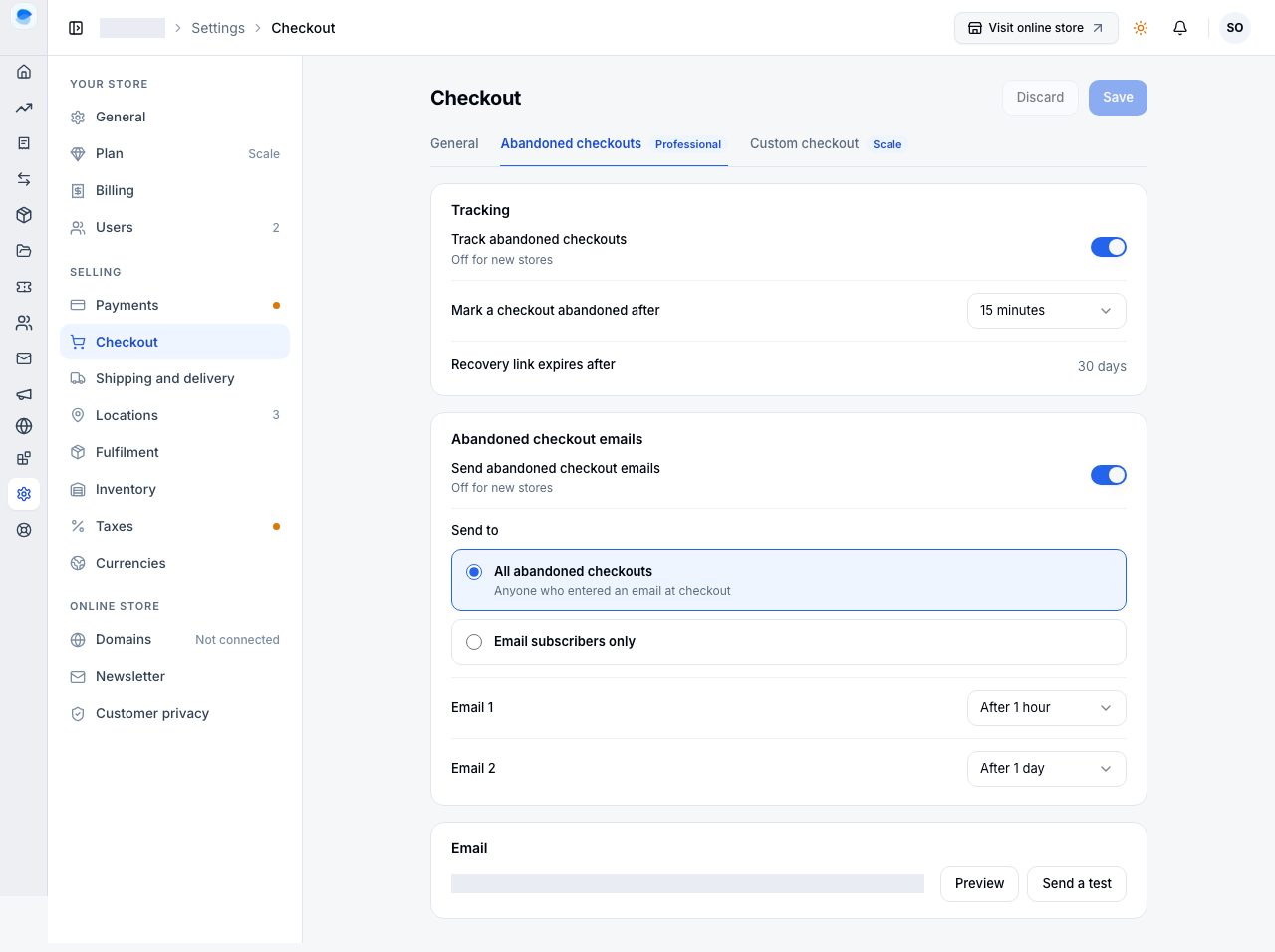This screenshot has height=952, width=1275.
Task: Click Settings in the breadcrumb
Action: coord(218,28)
